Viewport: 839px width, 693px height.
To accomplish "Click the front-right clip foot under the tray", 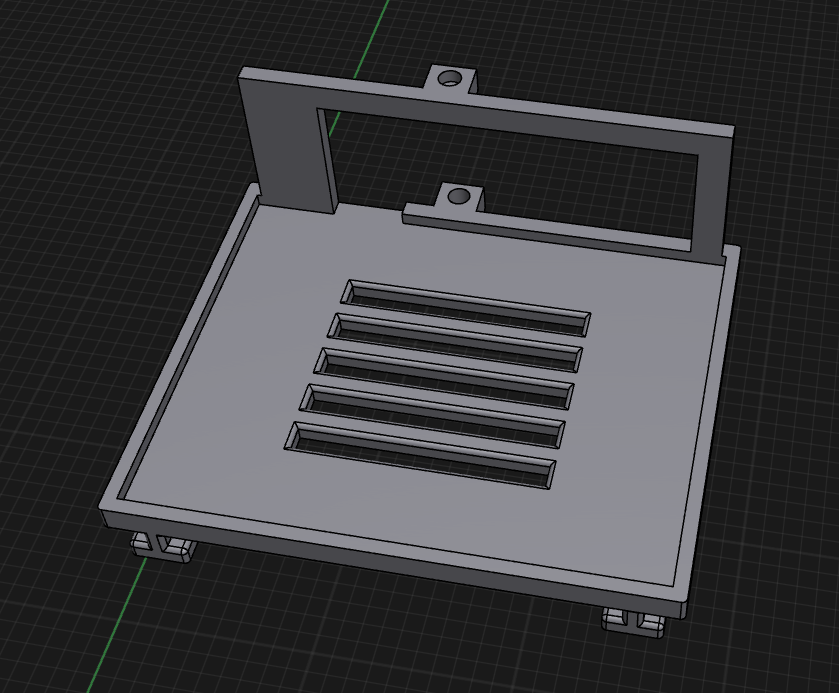I will click(634, 621).
